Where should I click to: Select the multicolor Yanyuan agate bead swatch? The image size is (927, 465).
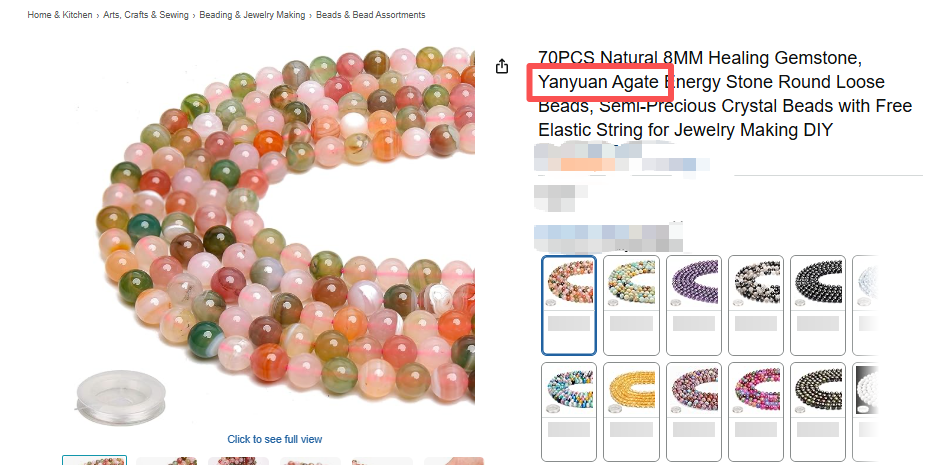pos(569,305)
